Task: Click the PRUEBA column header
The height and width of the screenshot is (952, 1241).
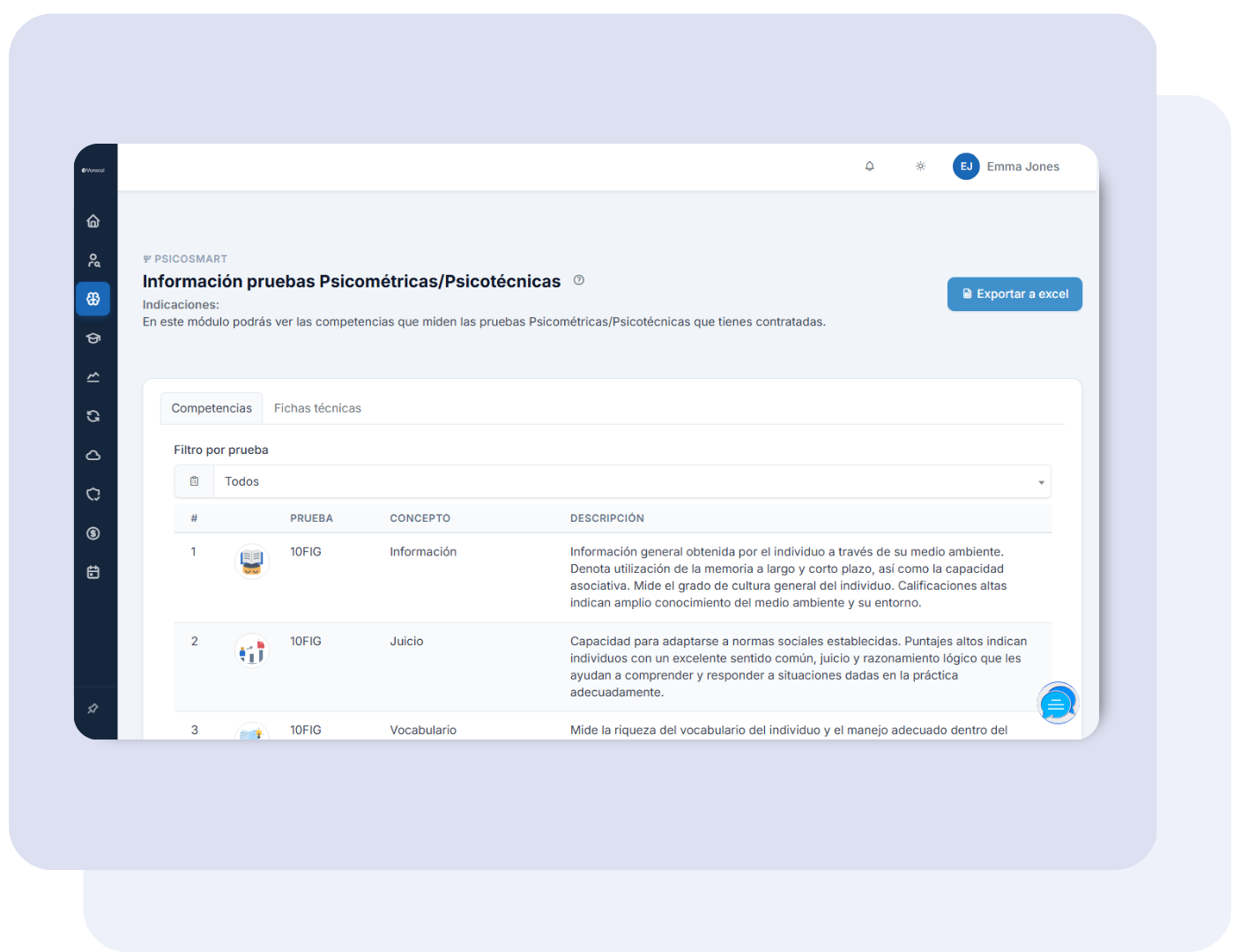Action: click(311, 518)
